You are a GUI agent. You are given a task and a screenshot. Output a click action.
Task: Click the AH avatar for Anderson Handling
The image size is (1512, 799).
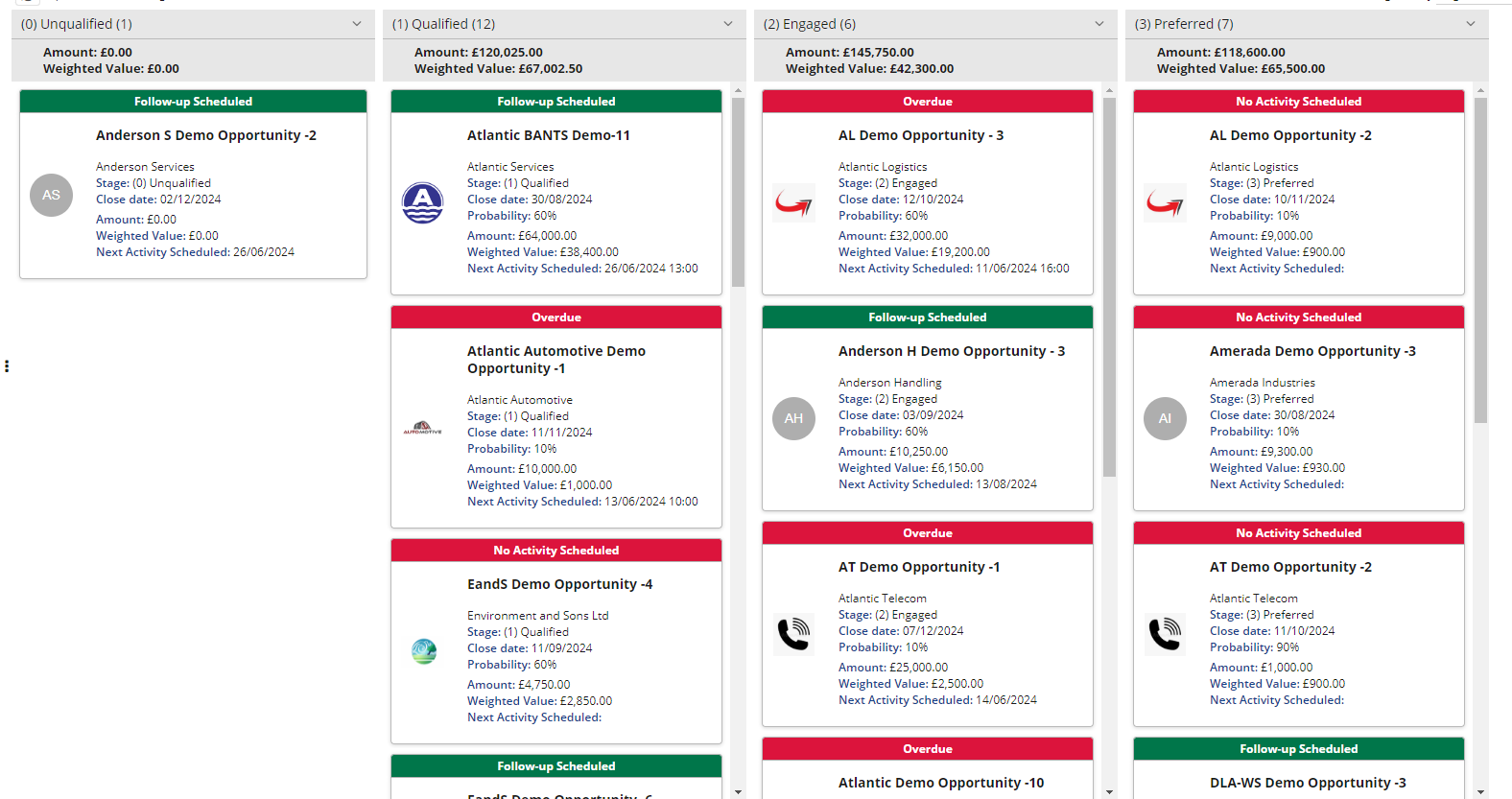coord(793,418)
